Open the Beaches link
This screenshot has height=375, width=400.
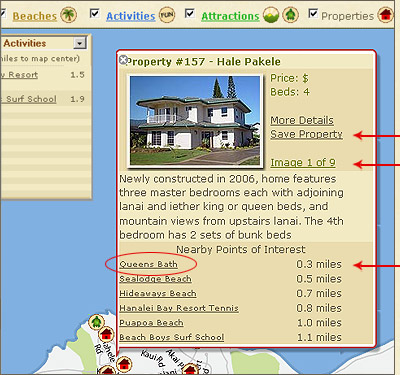[35, 16]
